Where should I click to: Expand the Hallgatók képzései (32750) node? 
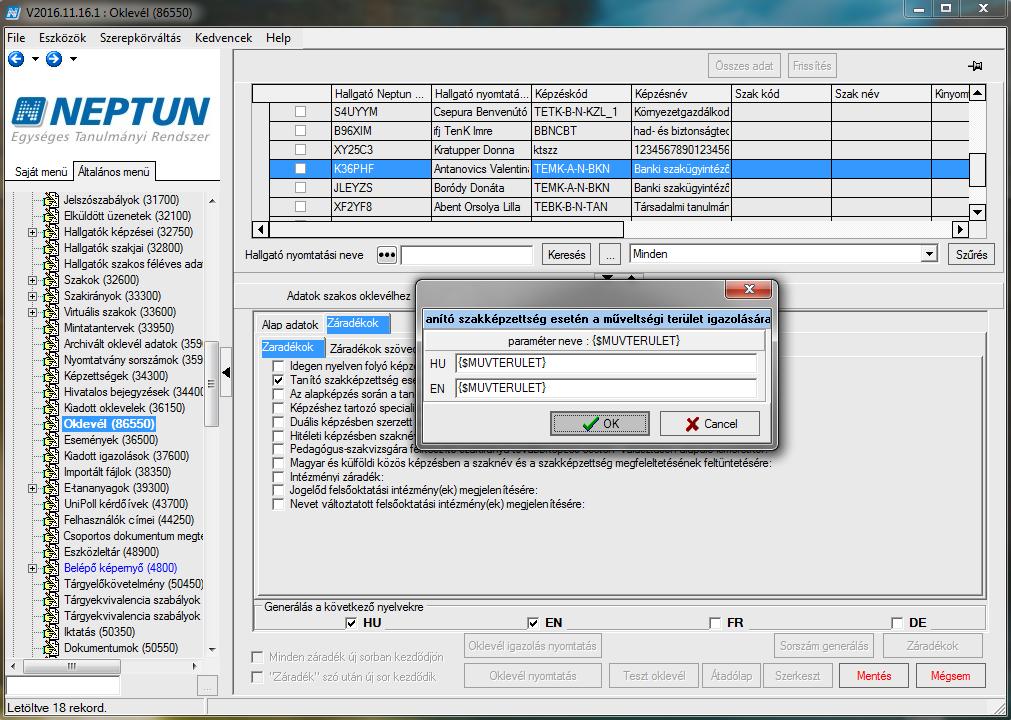pyautogui.click(x=32, y=232)
